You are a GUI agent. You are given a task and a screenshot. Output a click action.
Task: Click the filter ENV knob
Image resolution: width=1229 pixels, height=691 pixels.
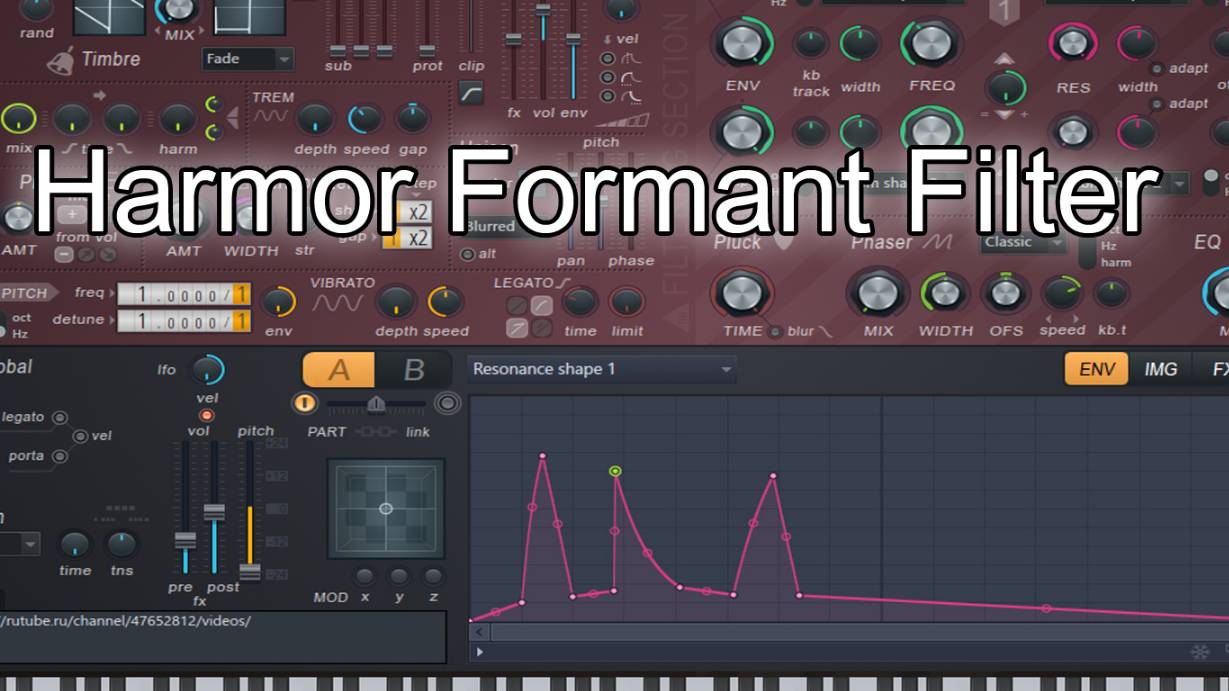pyautogui.click(x=741, y=43)
